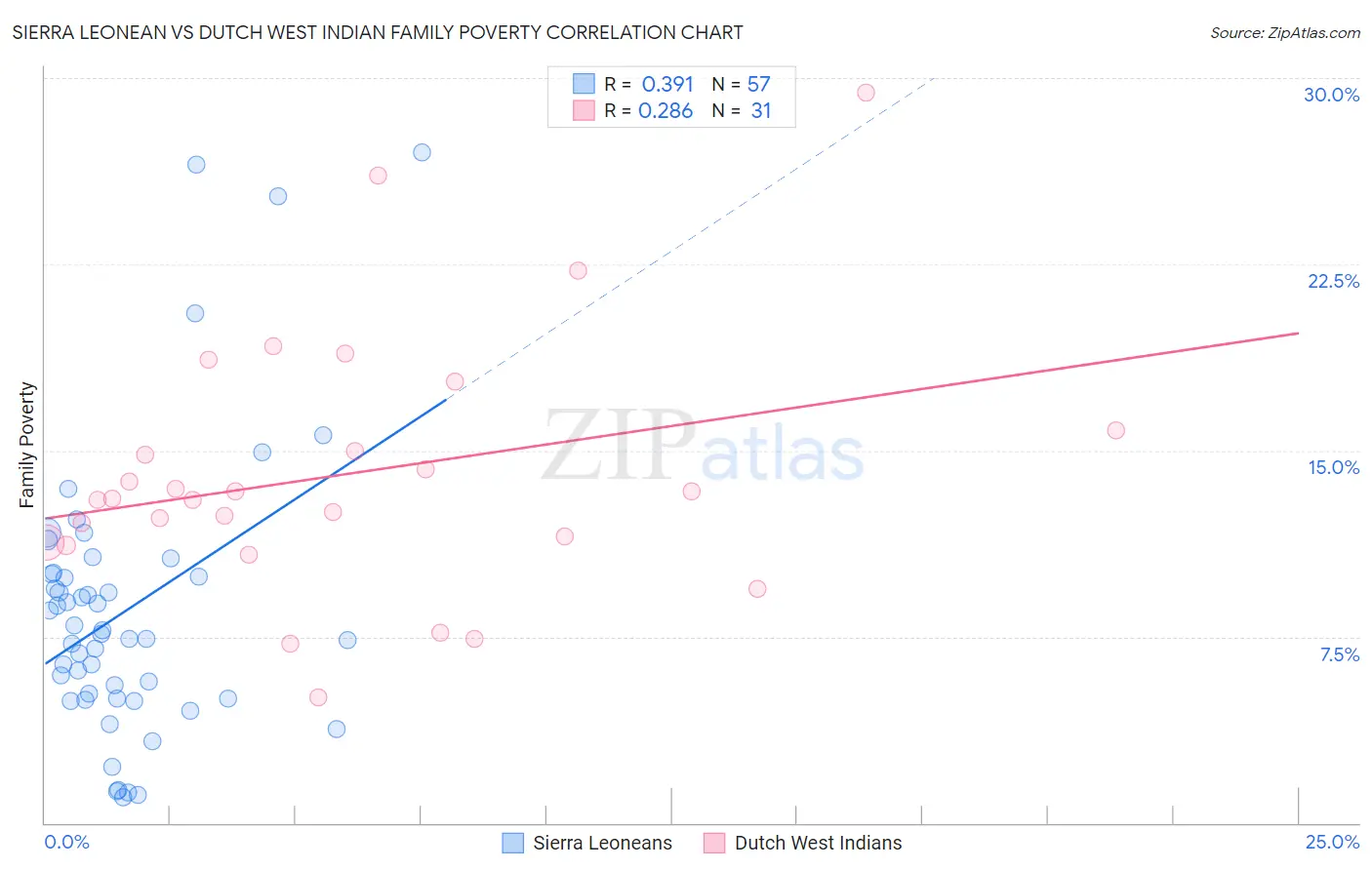This screenshot has height=870, width=1372.
Task: Click the 25.0% x-axis end label
Action: tap(1332, 842)
